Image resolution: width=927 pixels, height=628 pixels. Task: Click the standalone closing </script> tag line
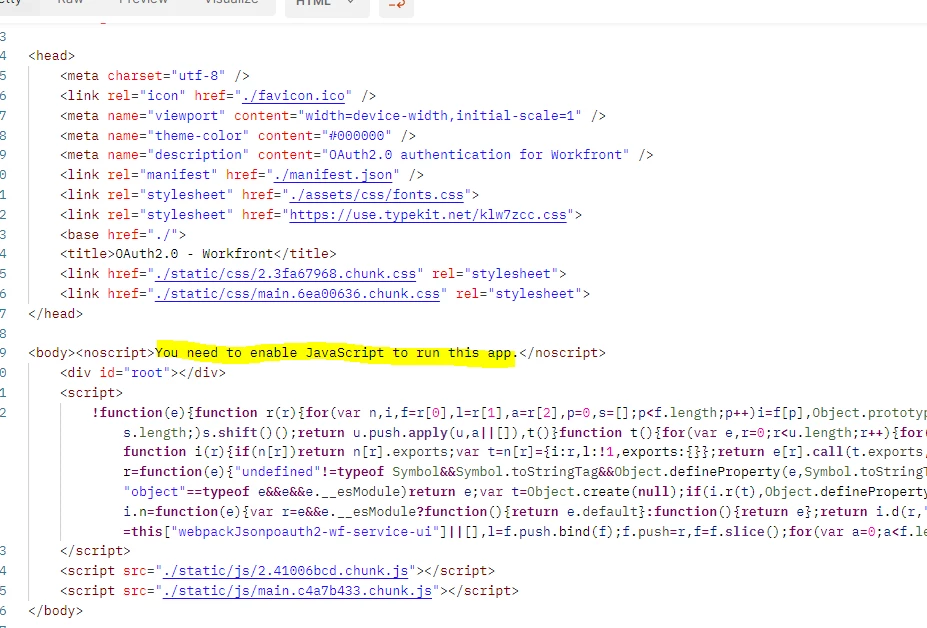point(95,551)
